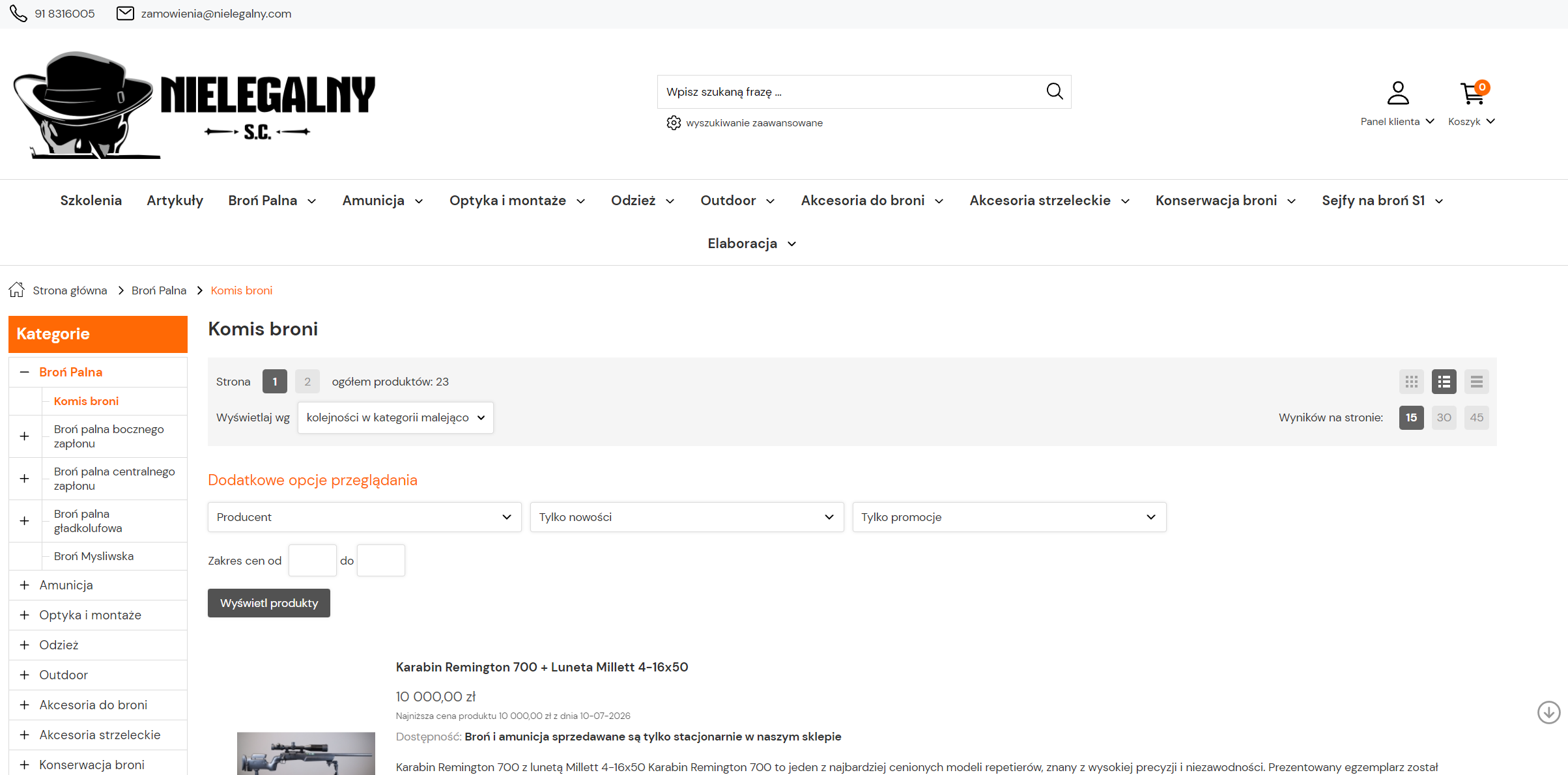Open the Amunicja top menu
The height and width of the screenshot is (775, 1568).
coord(383,201)
